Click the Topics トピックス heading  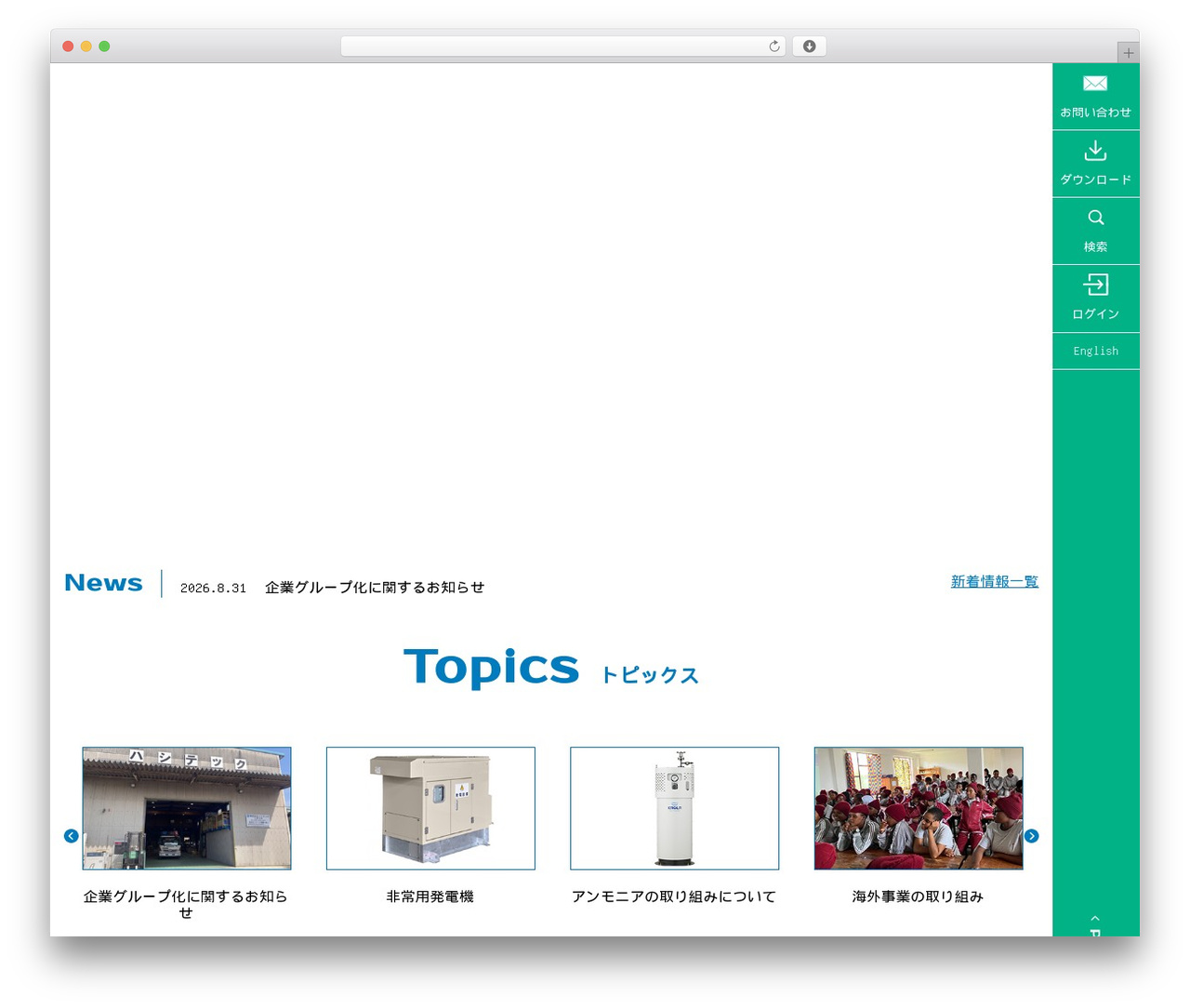click(551, 668)
